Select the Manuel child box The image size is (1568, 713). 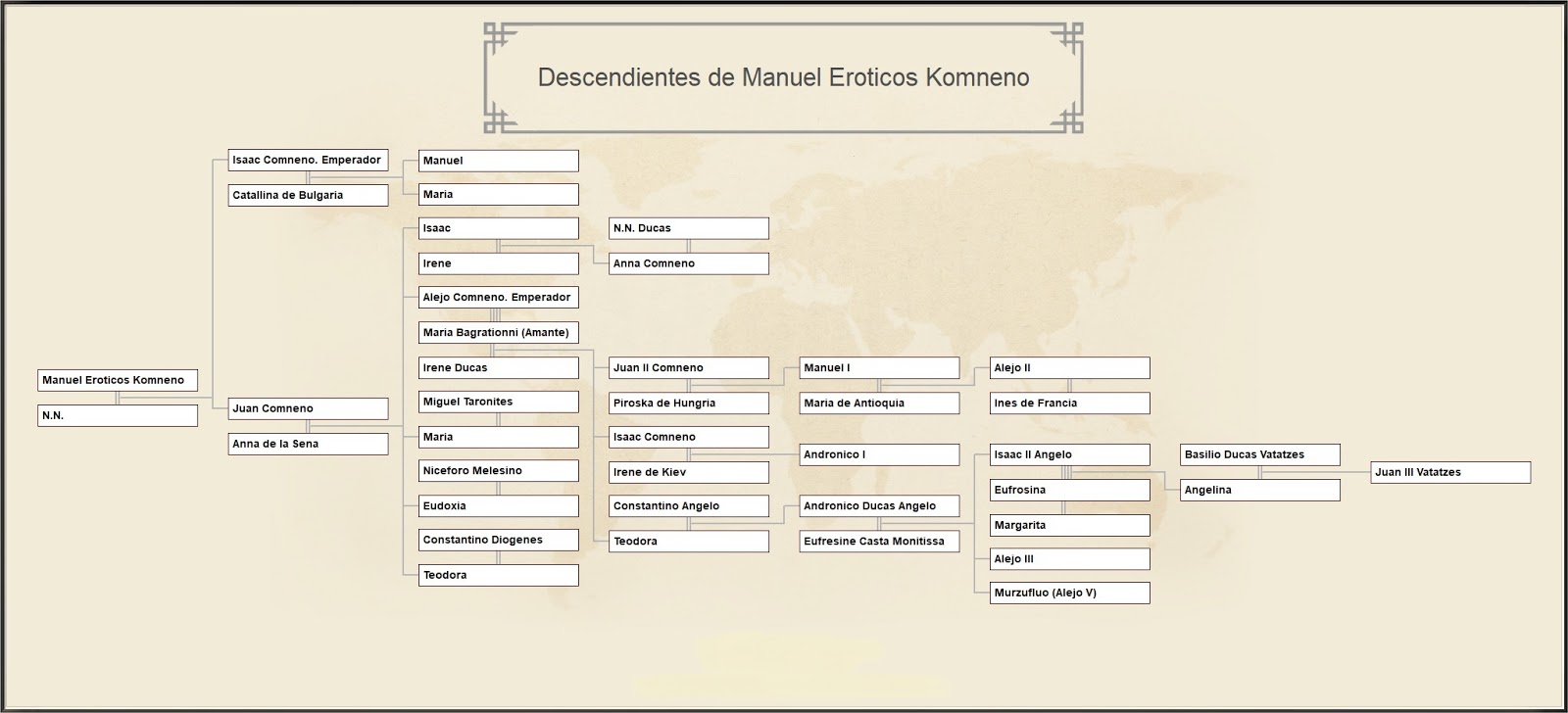point(499,161)
